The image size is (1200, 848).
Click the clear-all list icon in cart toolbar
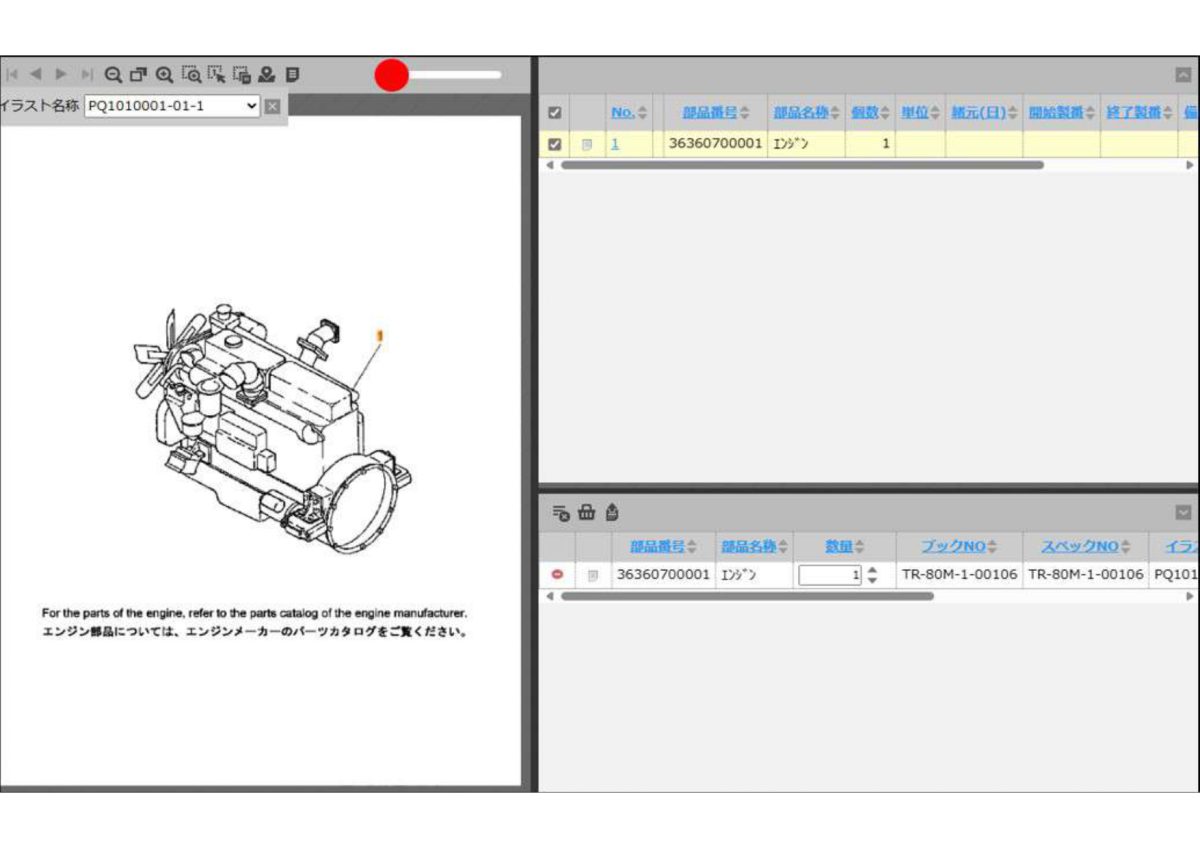click(x=561, y=513)
